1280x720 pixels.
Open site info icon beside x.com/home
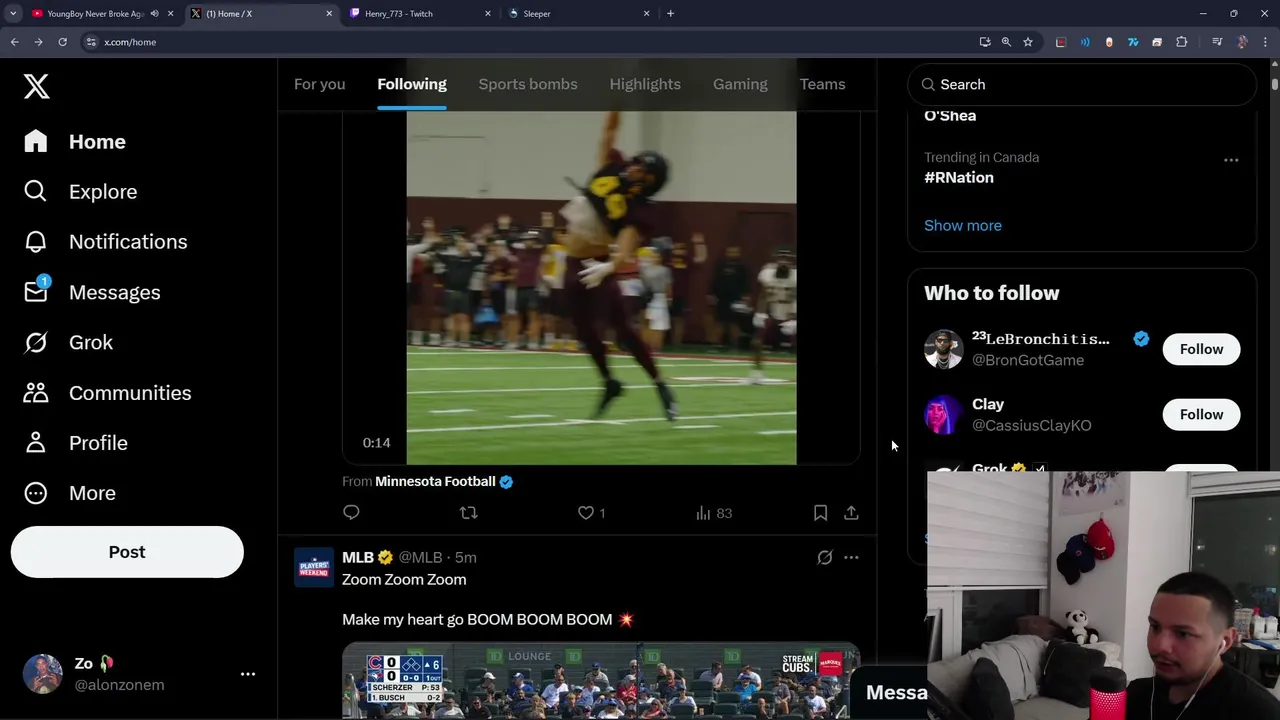[x=91, y=42]
